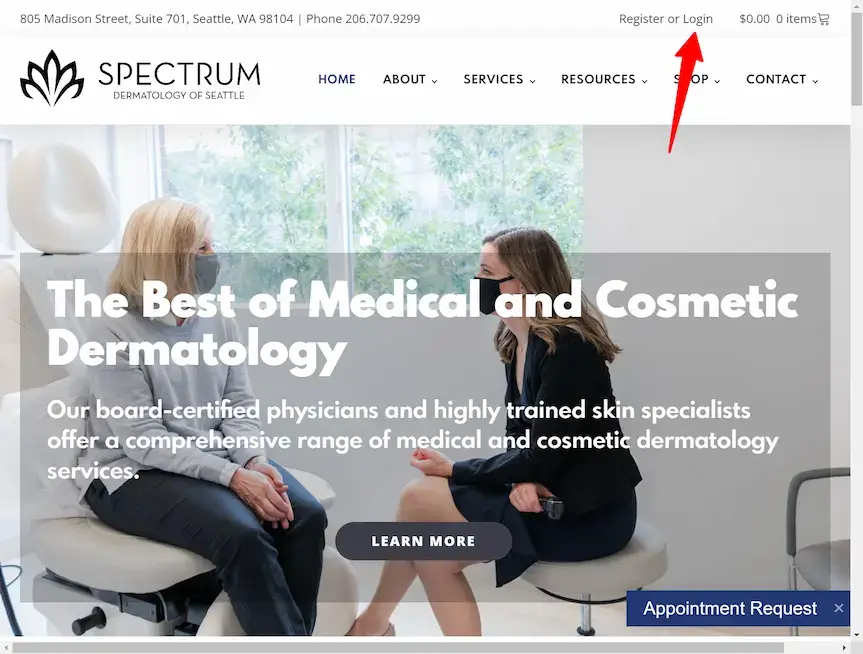The width and height of the screenshot is (863, 654).
Task: Open the shopping cart icon
Action: point(823,19)
